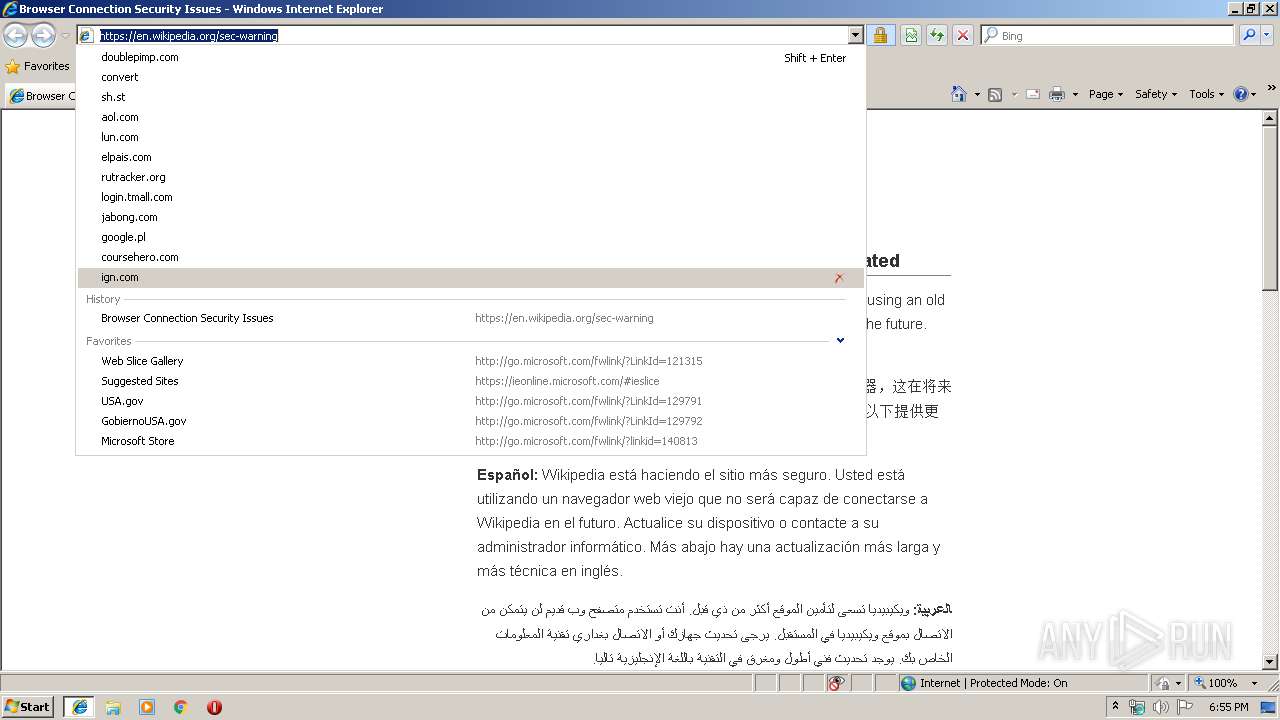Screen dimensions: 1280x720
Task: Open Suggested Sites favorite
Action: pos(470,381)
